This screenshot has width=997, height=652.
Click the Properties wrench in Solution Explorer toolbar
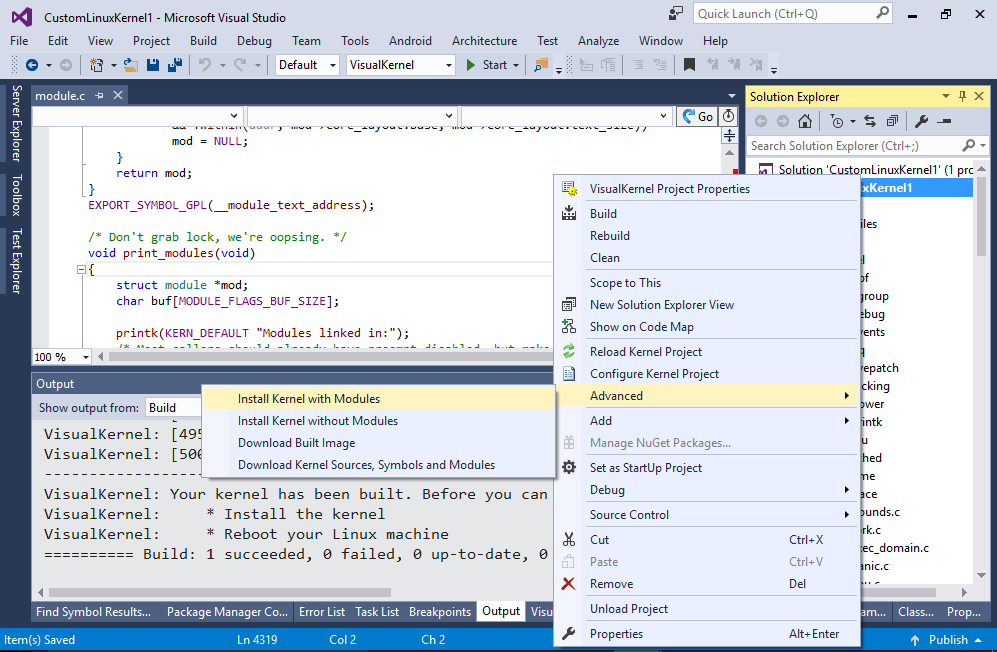921,121
